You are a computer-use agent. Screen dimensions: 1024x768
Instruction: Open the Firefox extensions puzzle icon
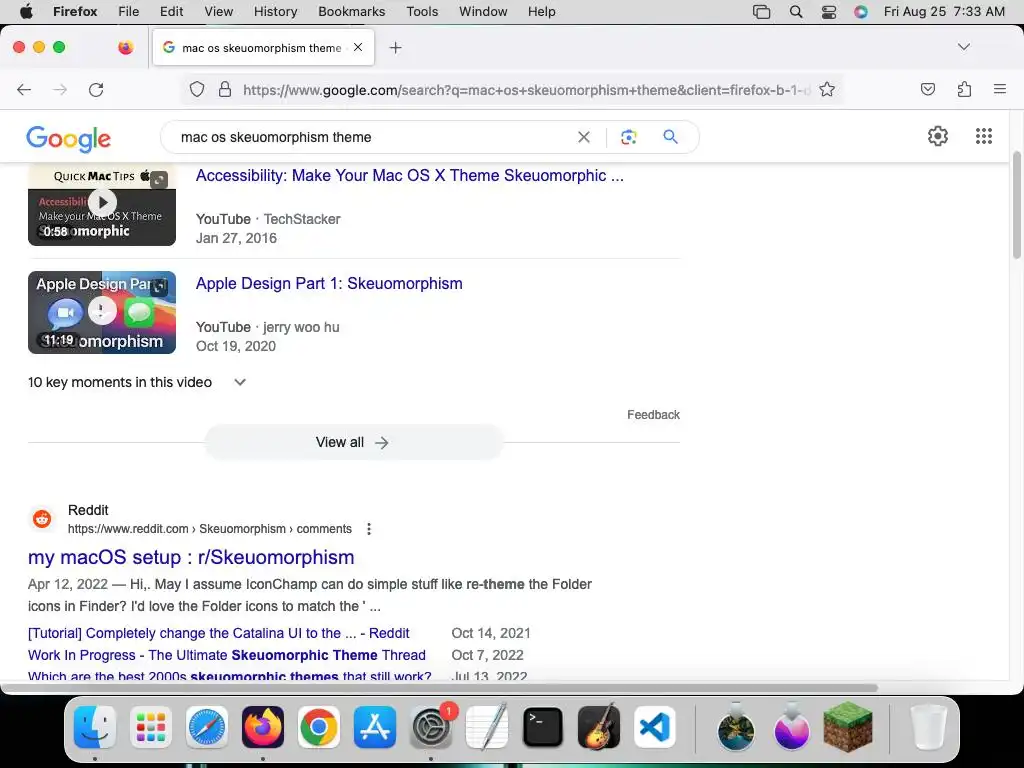(964, 89)
